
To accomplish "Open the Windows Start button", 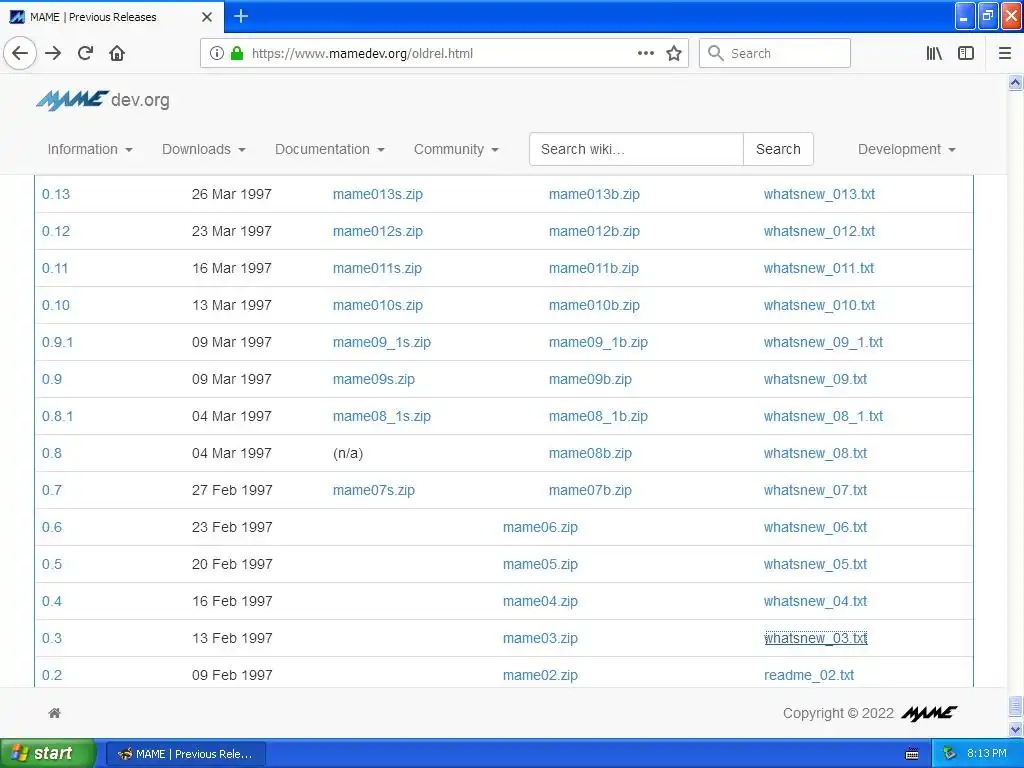I will 47,754.
